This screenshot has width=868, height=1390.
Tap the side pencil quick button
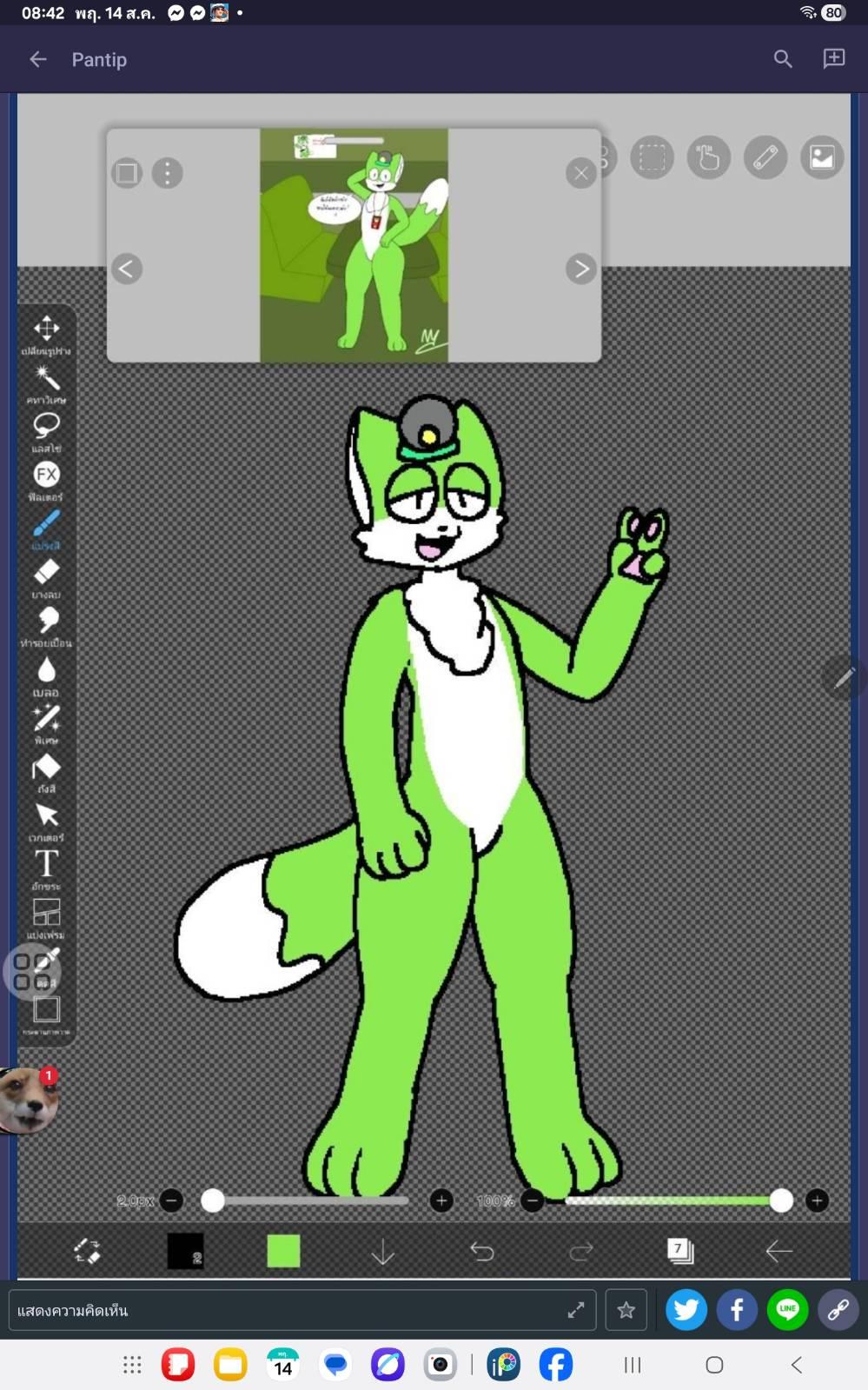[x=844, y=677]
